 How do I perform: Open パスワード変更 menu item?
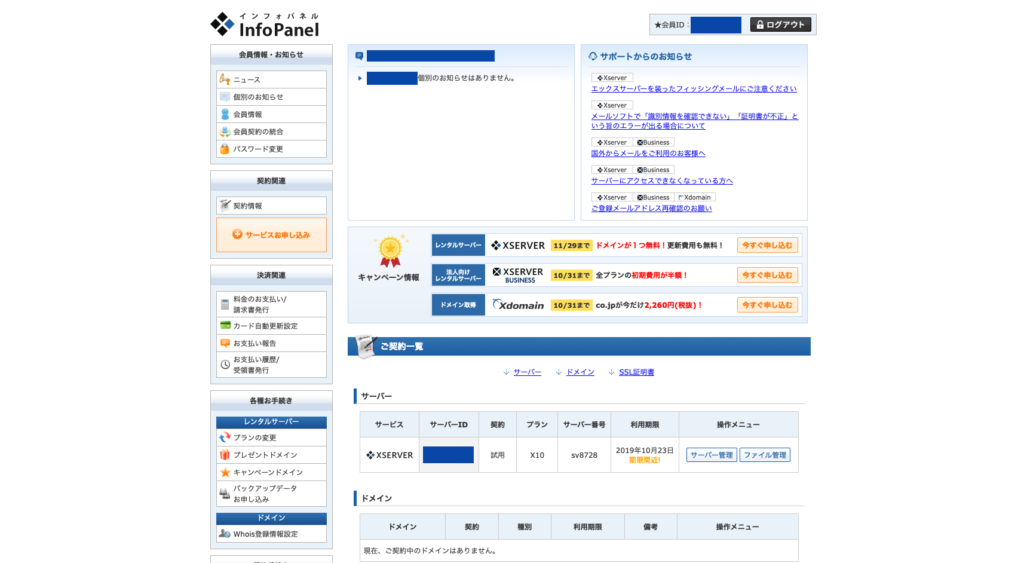[x=271, y=149]
